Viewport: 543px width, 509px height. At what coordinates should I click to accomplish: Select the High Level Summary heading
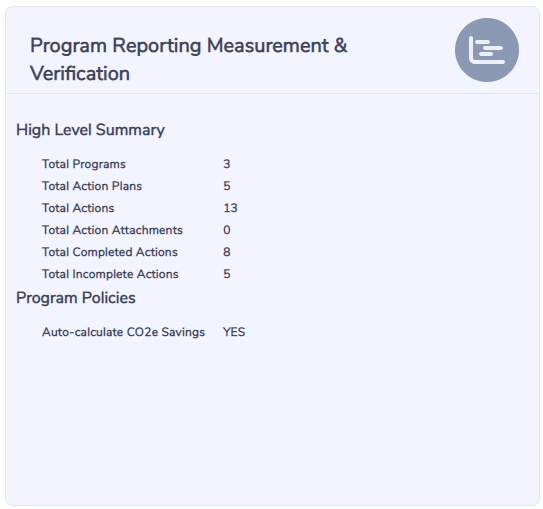pos(90,130)
